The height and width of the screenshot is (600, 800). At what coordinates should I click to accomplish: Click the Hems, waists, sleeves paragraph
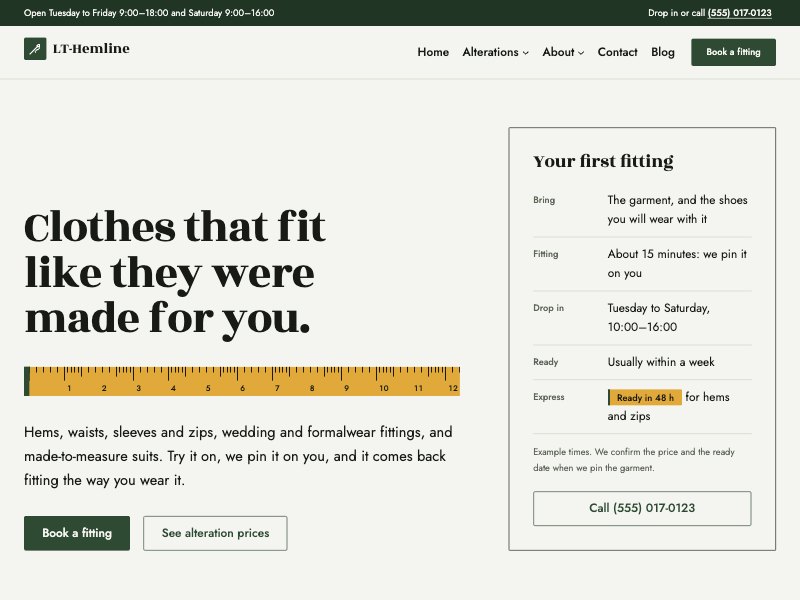pos(238,456)
